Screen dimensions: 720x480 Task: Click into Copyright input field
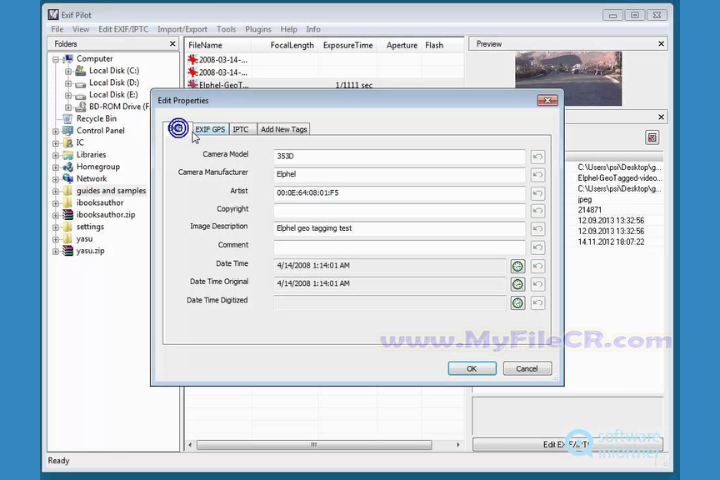click(x=399, y=211)
